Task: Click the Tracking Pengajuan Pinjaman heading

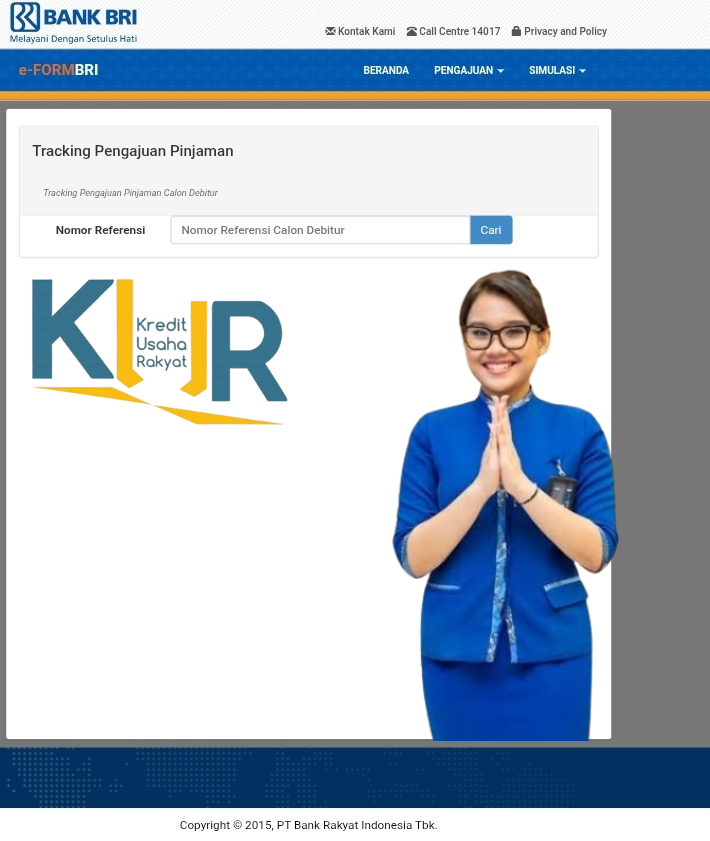Action: pyautogui.click(x=133, y=151)
